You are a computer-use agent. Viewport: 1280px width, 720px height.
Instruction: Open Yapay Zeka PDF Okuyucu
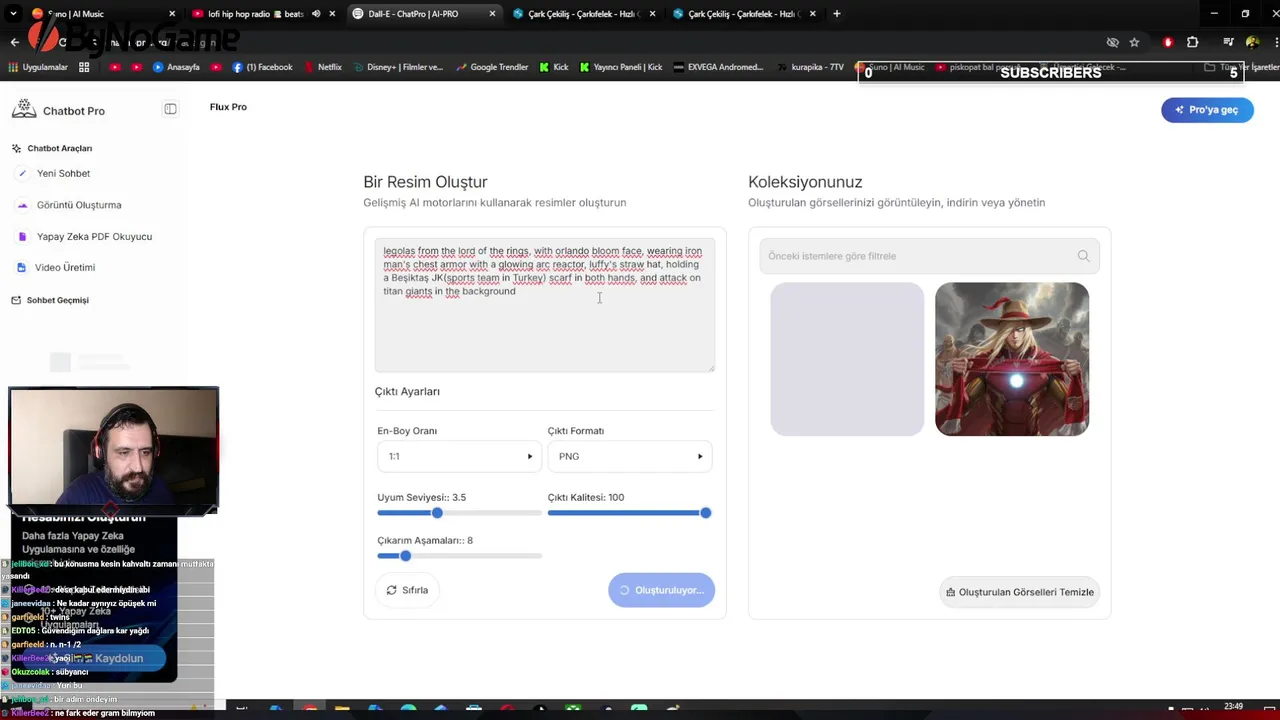click(x=94, y=237)
